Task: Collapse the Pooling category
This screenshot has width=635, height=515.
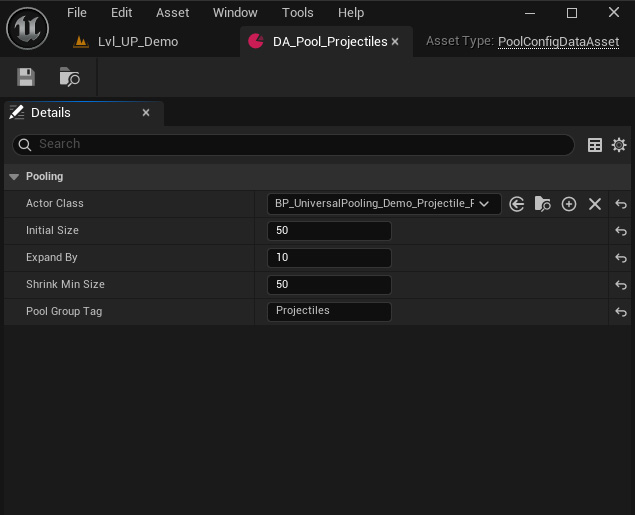Action: 14,177
